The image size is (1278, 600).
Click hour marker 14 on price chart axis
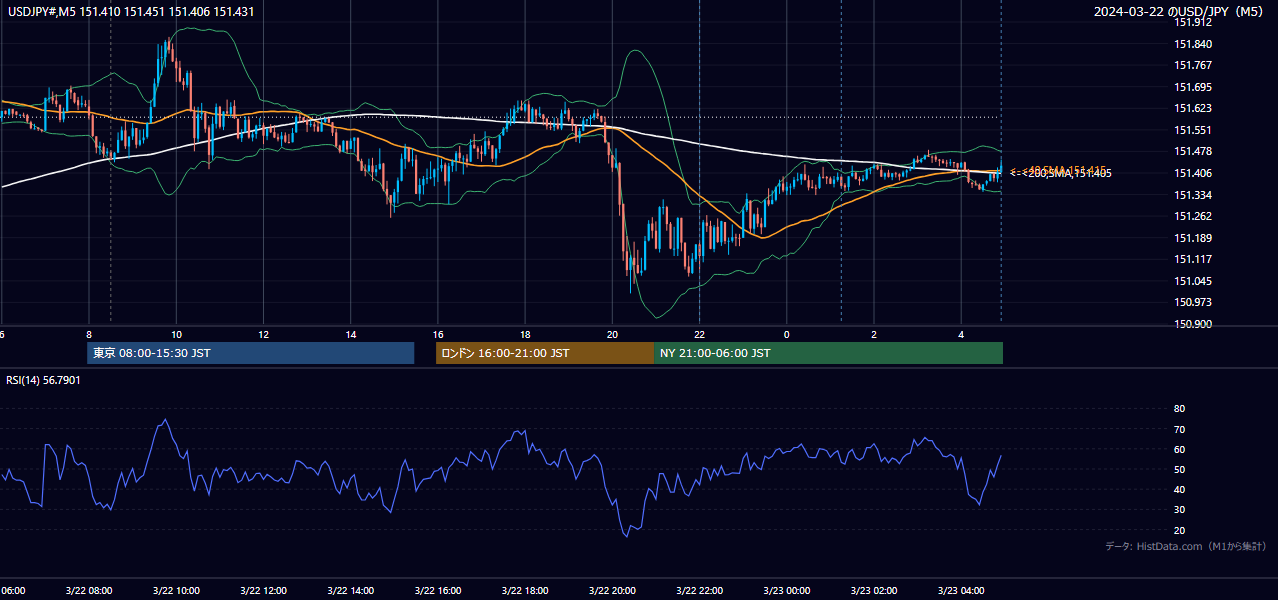(351, 334)
